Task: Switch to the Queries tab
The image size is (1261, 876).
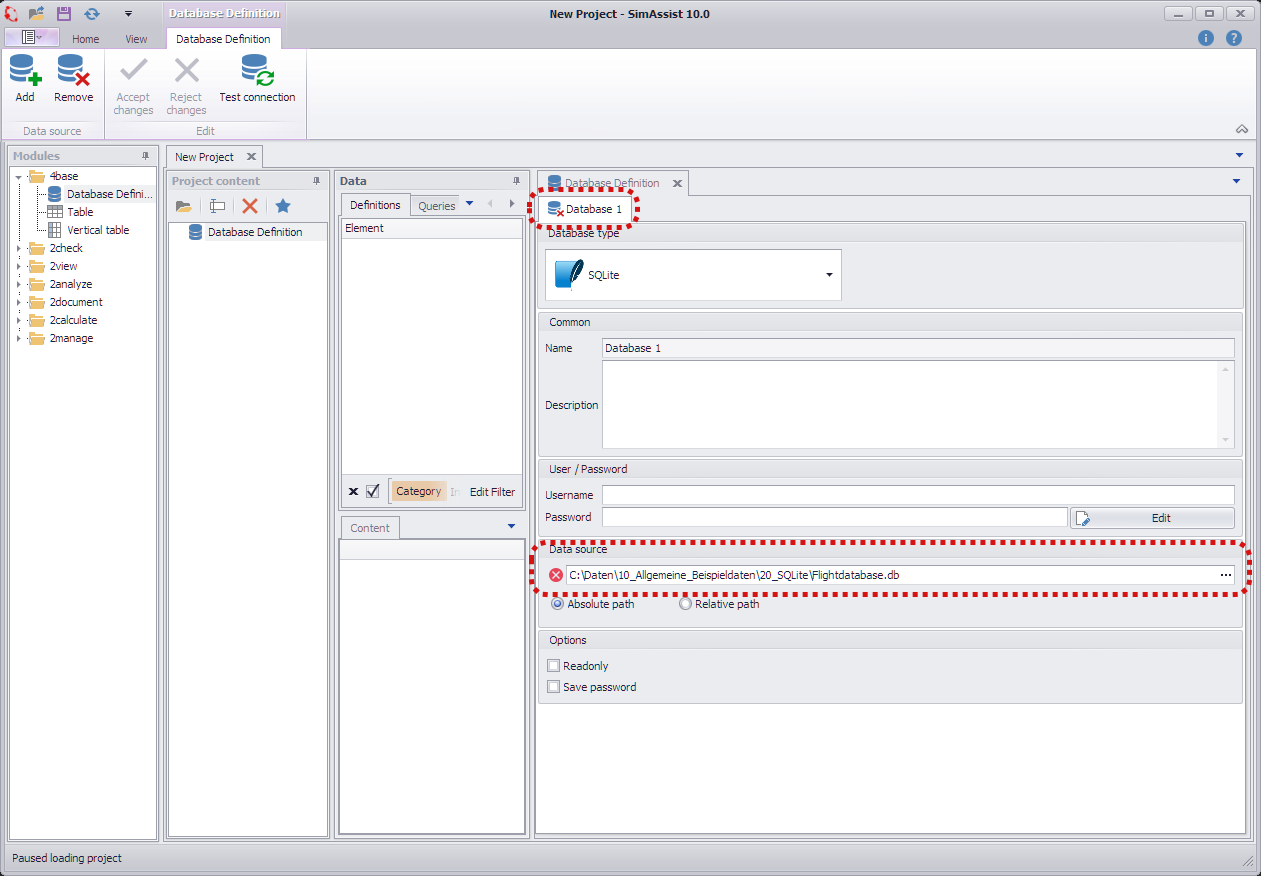Action: [436, 206]
